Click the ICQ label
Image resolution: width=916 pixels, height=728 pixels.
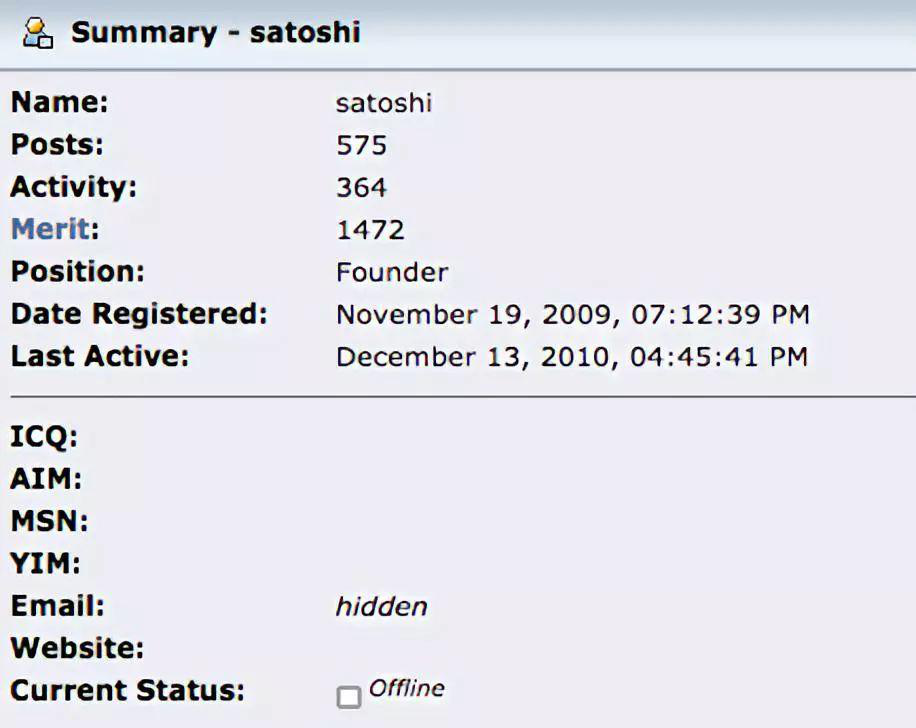[44, 436]
